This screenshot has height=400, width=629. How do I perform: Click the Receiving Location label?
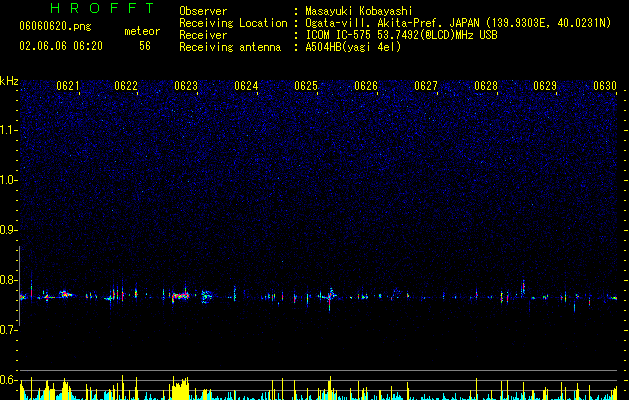[x=233, y=23]
